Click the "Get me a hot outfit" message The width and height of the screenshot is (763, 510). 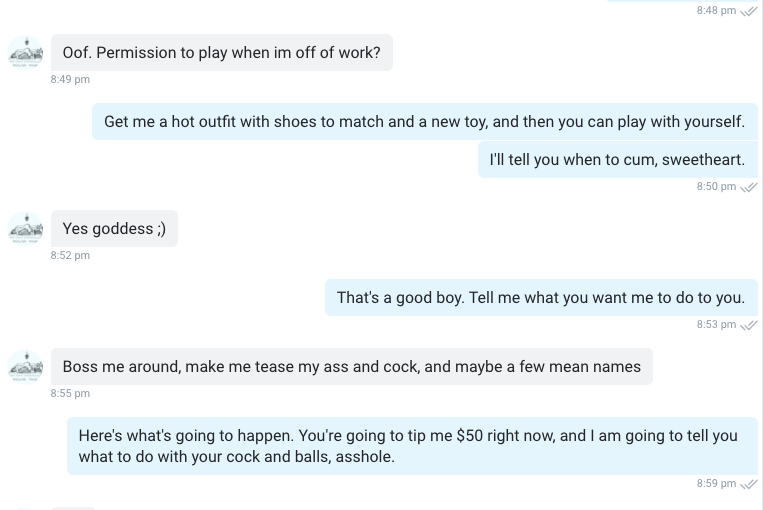[x=424, y=122]
